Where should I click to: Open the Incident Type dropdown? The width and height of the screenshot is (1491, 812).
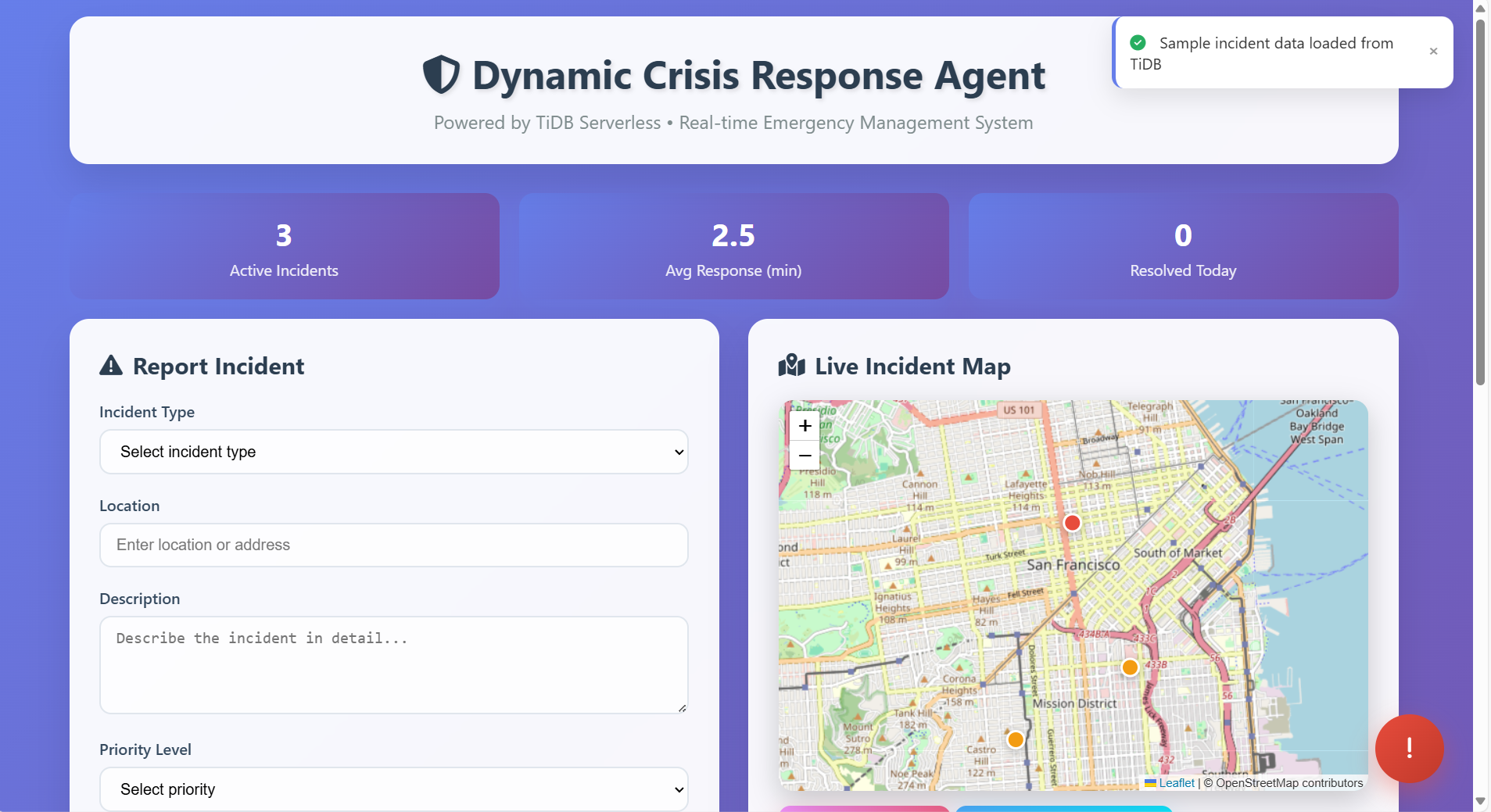coord(394,452)
